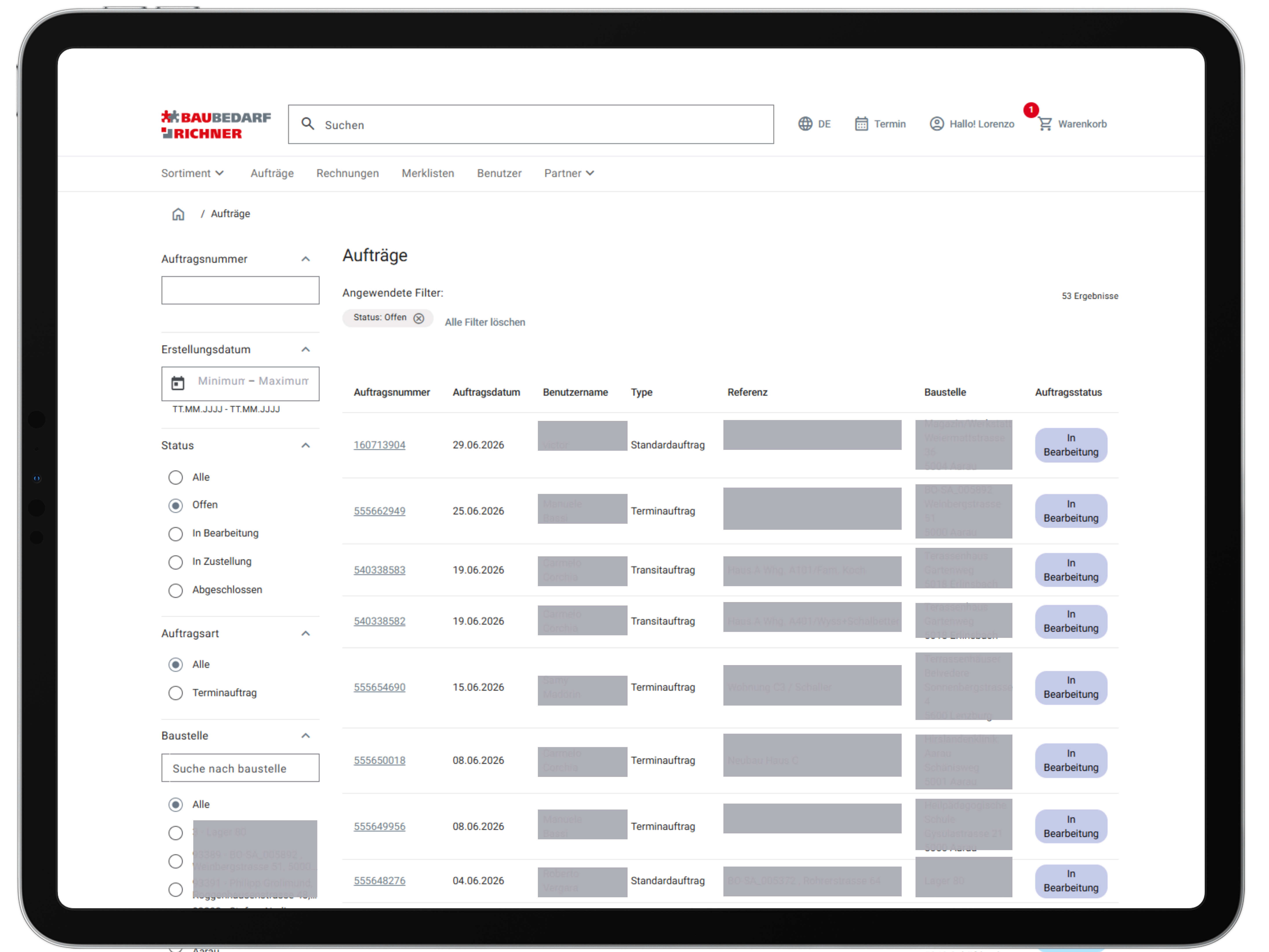Select Auftragsart Terminauftrag radio button
Image resolution: width=1269 pixels, height=952 pixels.
[176, 693]
